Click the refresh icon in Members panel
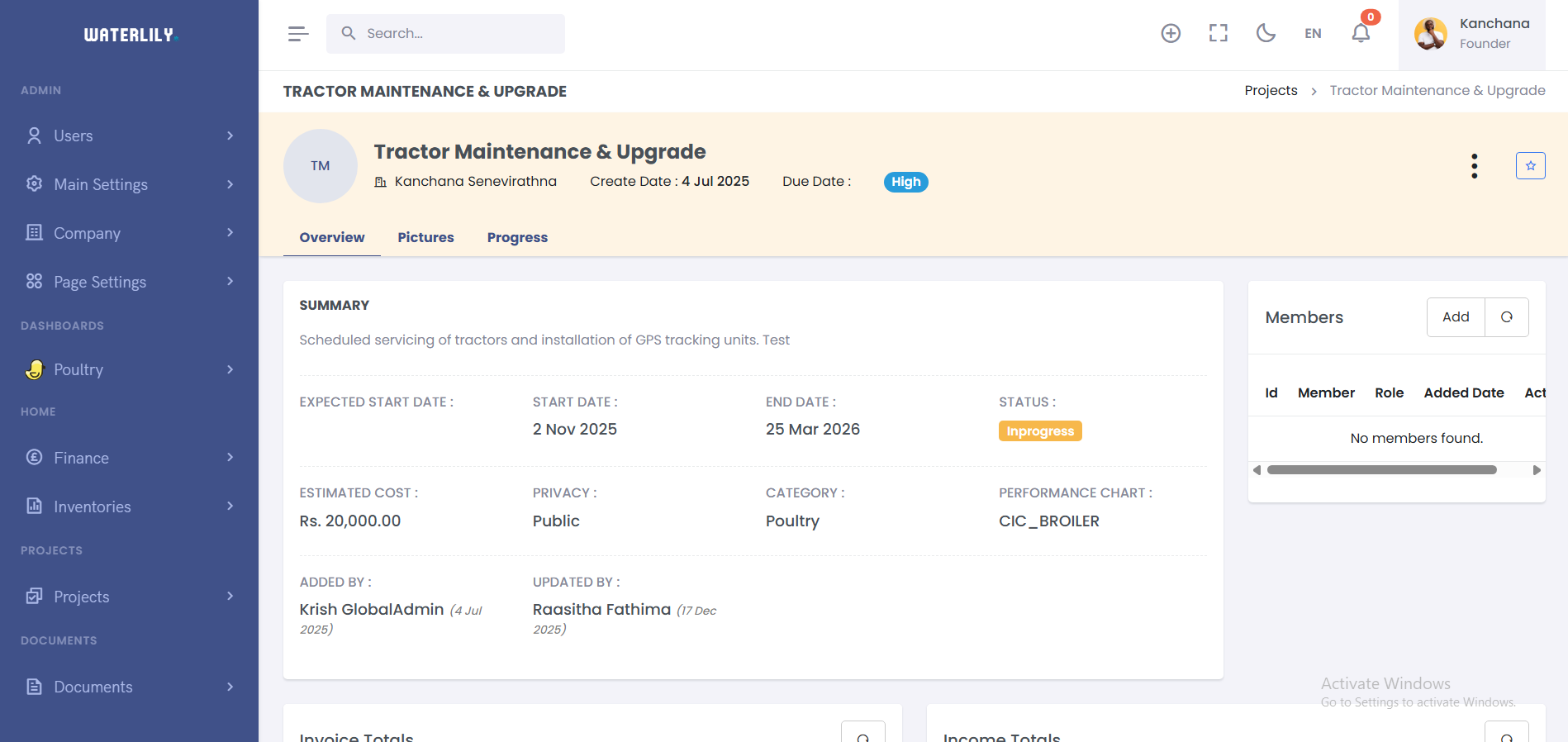This screenshot has width=1568, height=742. click(1506, 317)
